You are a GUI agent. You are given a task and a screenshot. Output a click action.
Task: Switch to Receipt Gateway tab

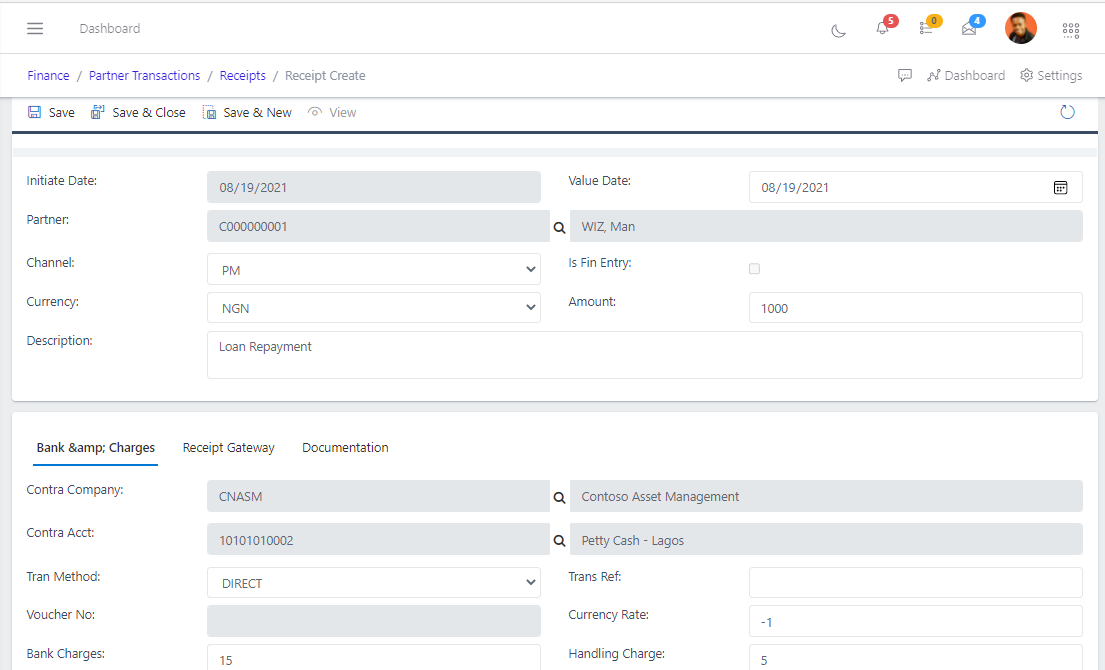[x=228, y=448]
